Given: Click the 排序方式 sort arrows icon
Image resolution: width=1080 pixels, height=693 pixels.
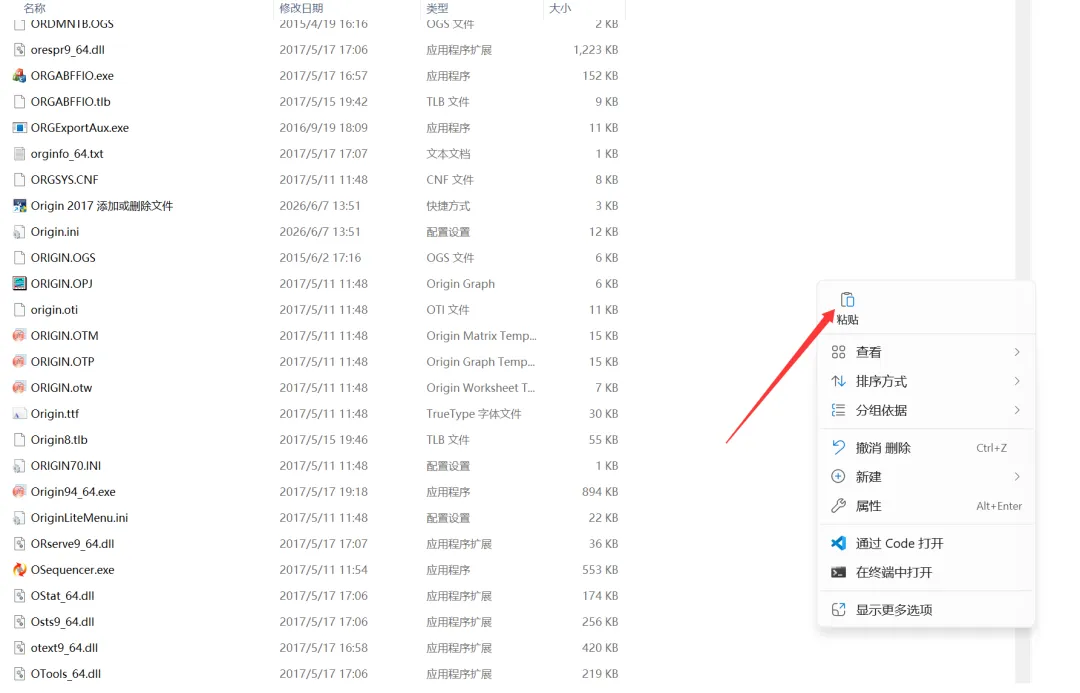Looking at the screenshot, I should click(x=838, y=381).
